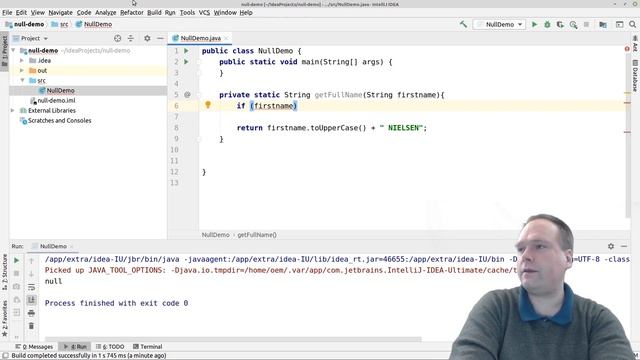Screen dimensions: 640x360
Task: Click the print icon in Run panel
Action: (31, 313)
